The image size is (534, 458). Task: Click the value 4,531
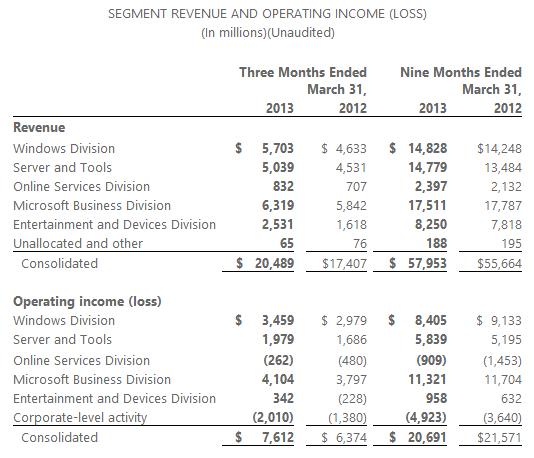[351, 168]
